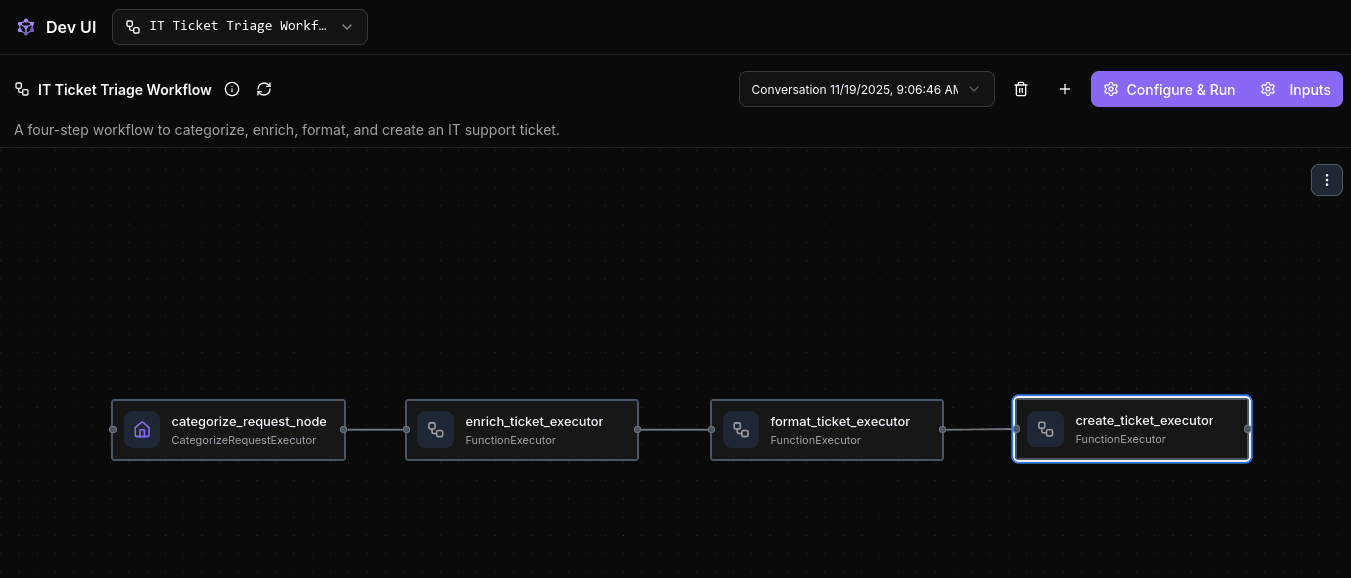Click the trash icon to delete the conversation
This screenshot has height=578, width=1351.
1021,89
